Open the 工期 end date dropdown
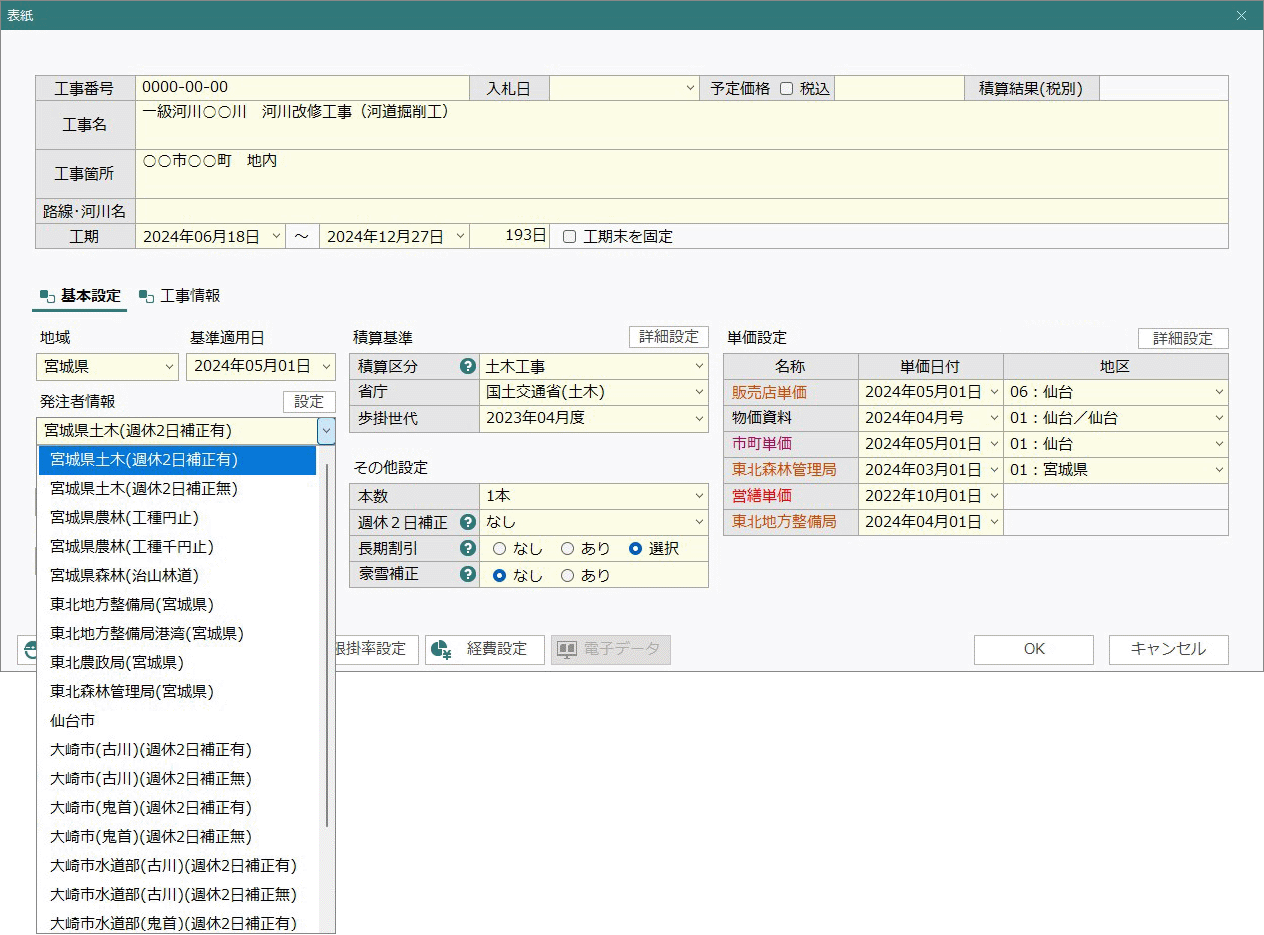The image size is (1264, 935). click(x=460, y=236)
